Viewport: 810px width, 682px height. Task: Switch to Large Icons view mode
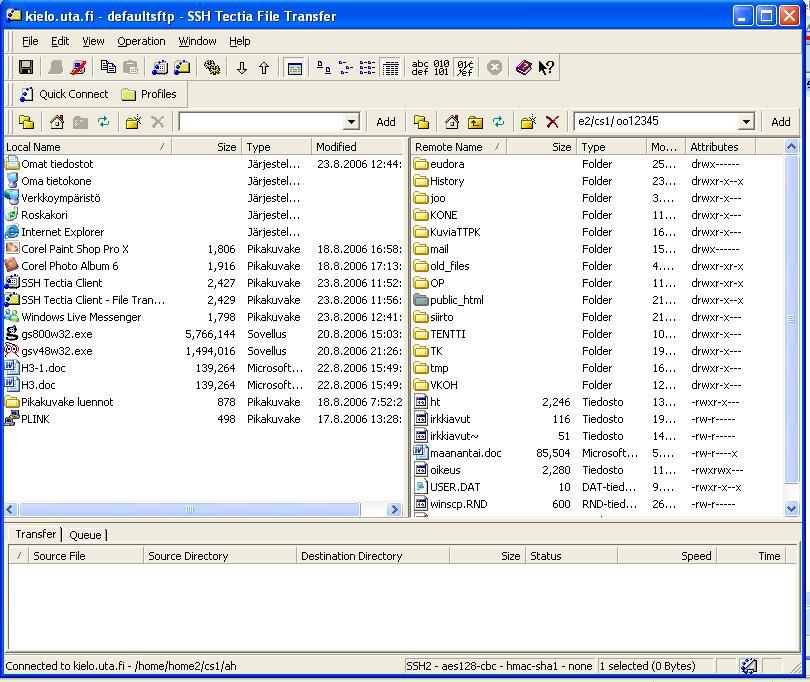click(x=324, y=68)
